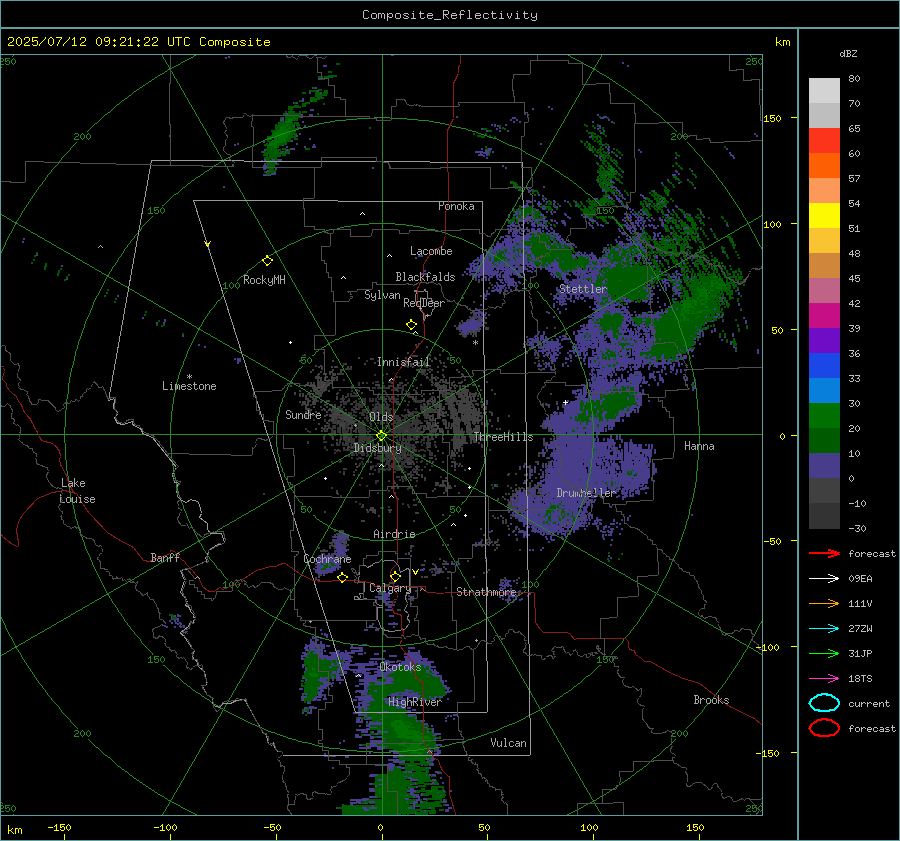
Task: Click the cyan current ellipse icon
Action: pyautogui.click(x=824, y=703)
